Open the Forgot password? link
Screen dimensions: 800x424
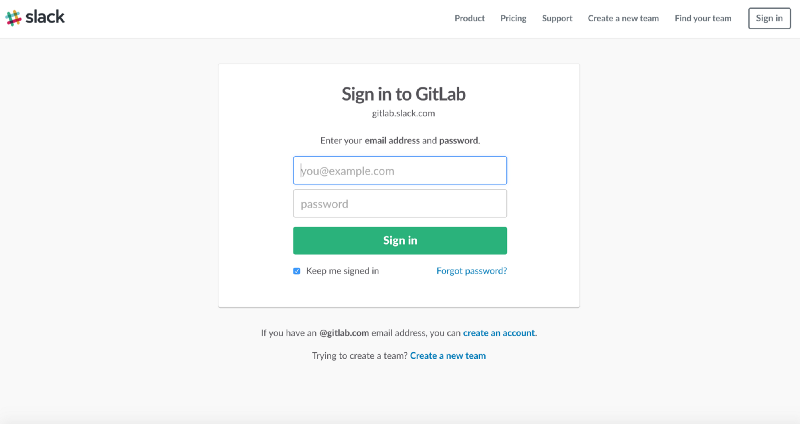(x=471, y=271)
